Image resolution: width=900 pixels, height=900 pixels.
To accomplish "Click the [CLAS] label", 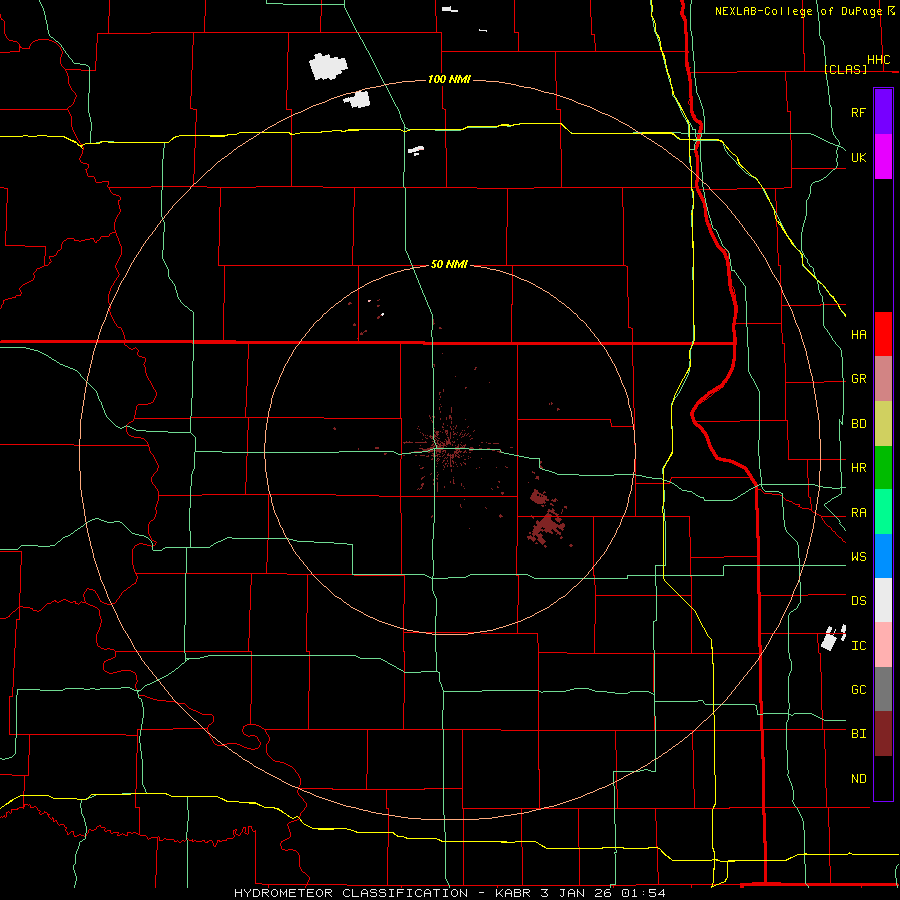I will [845, 69].
